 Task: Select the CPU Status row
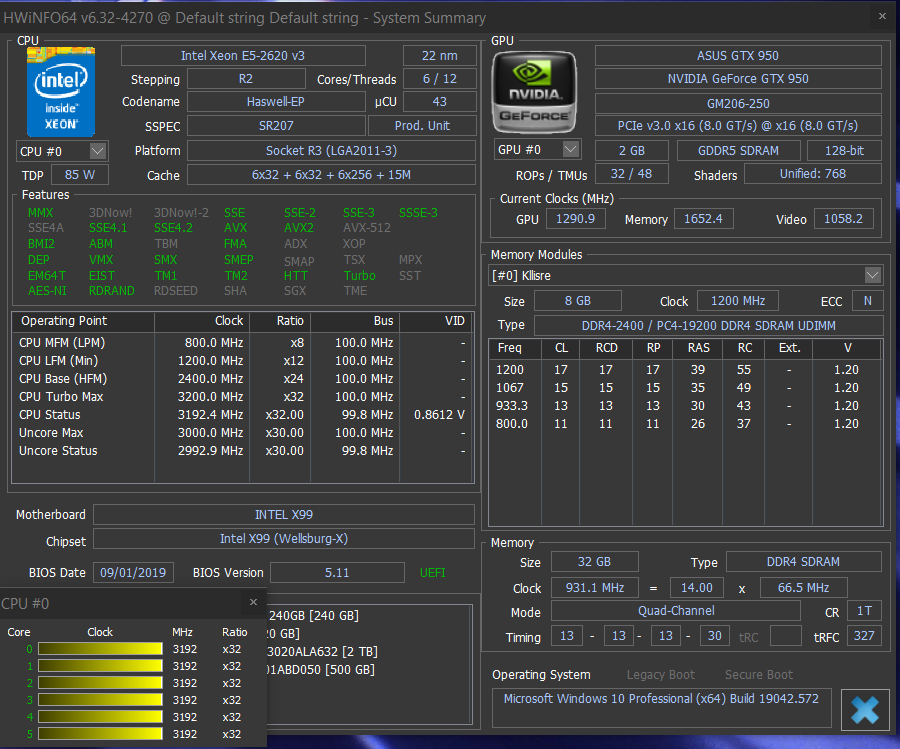(x=242, y=414)
